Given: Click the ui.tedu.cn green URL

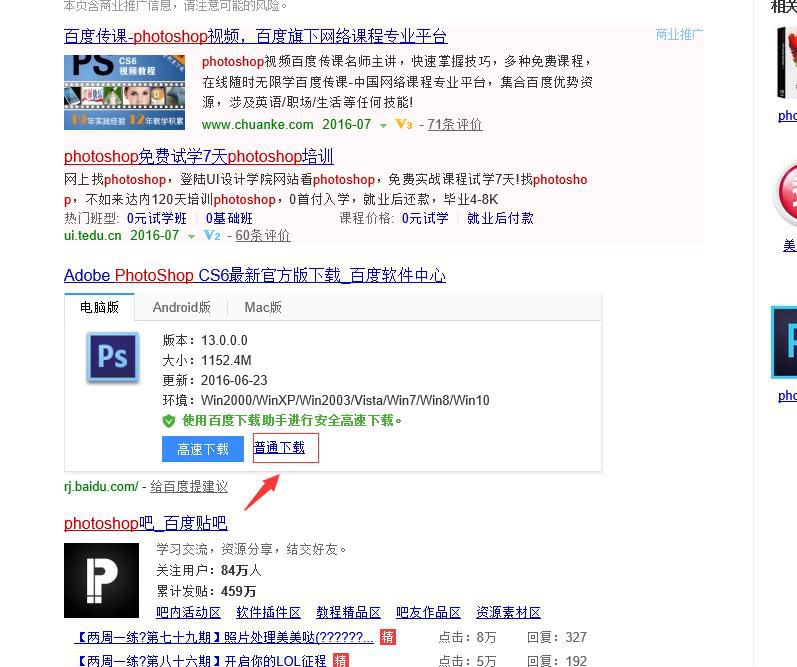Looking at the screenshot, I should [93, 235].
